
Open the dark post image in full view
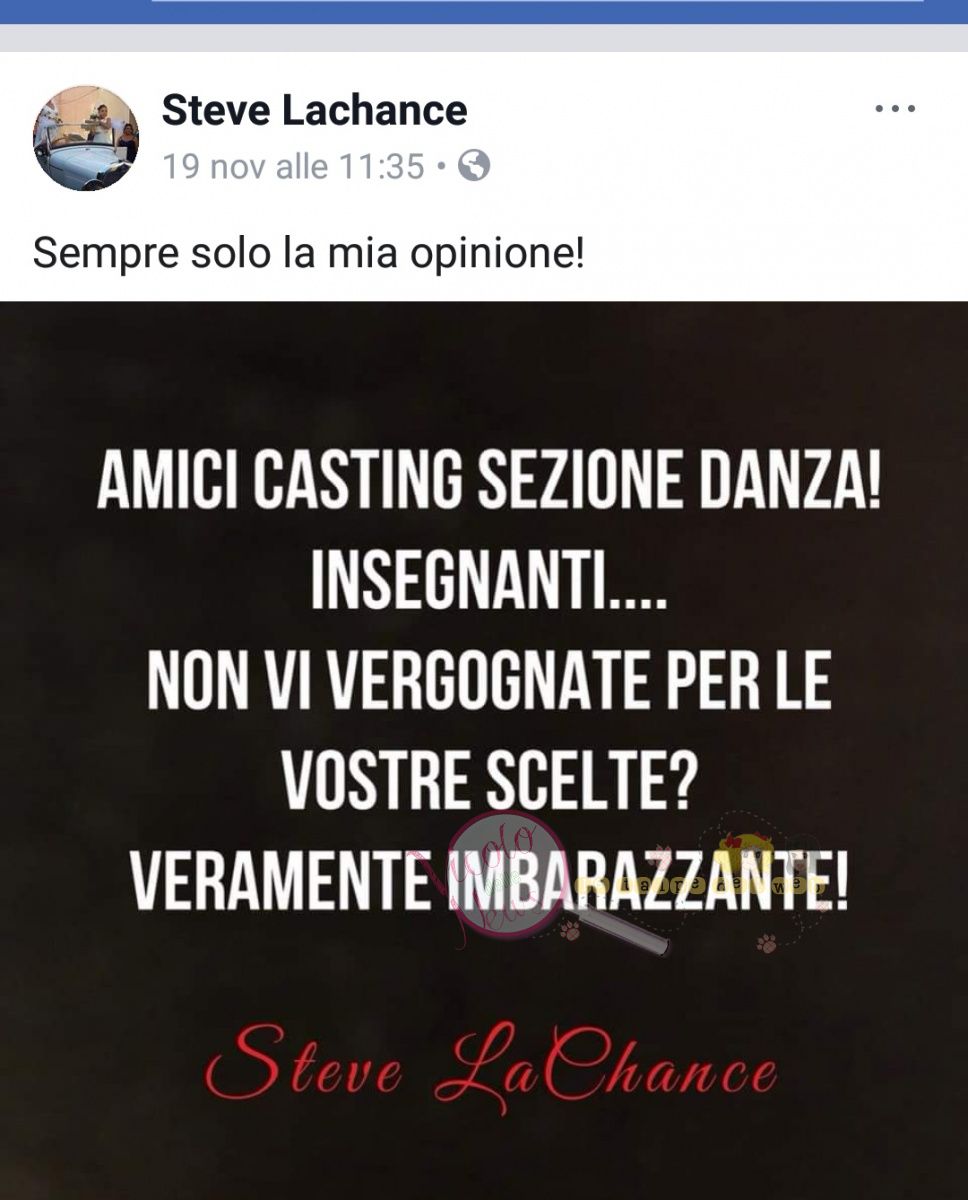tap(484, 750)
